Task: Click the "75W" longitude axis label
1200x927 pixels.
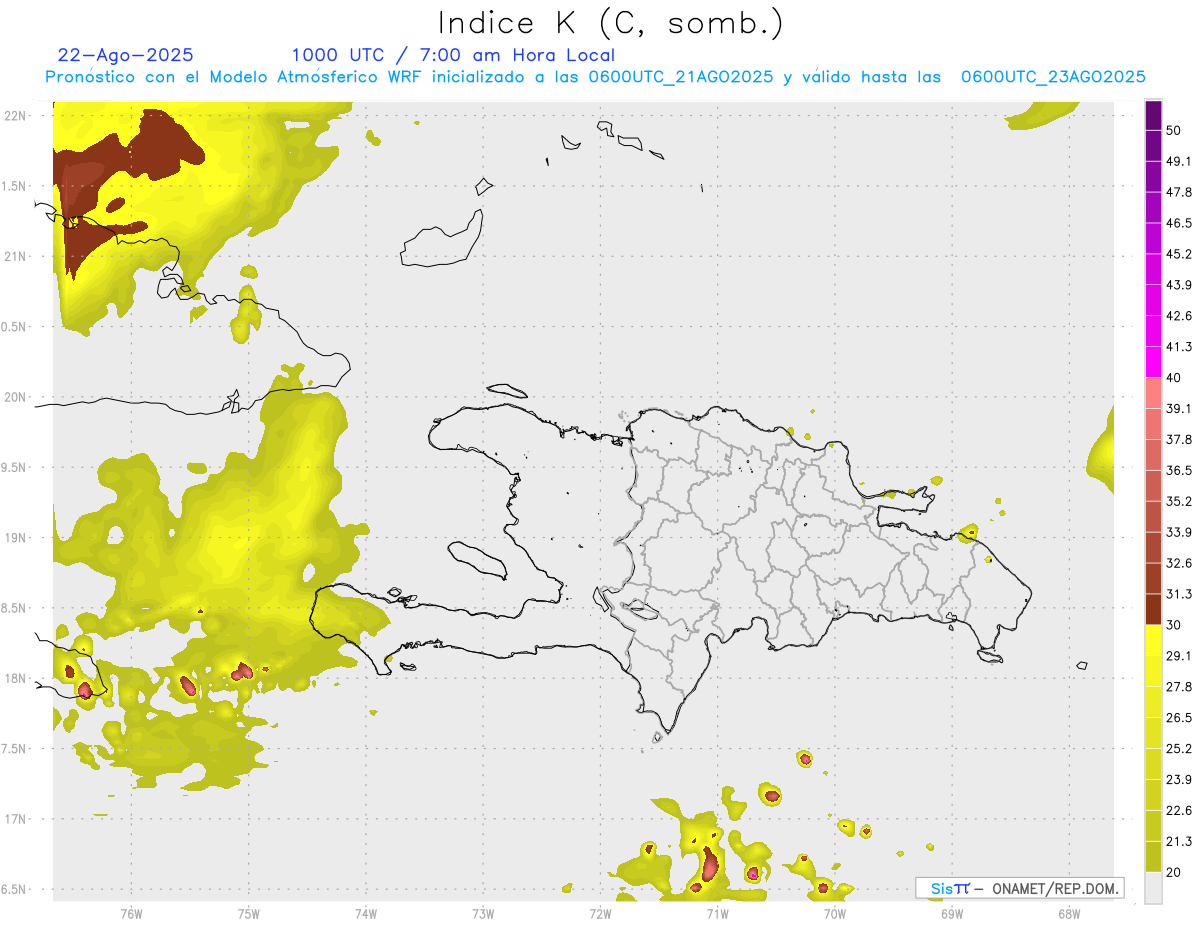Action: pyautogui.click(x=249, y=913)
